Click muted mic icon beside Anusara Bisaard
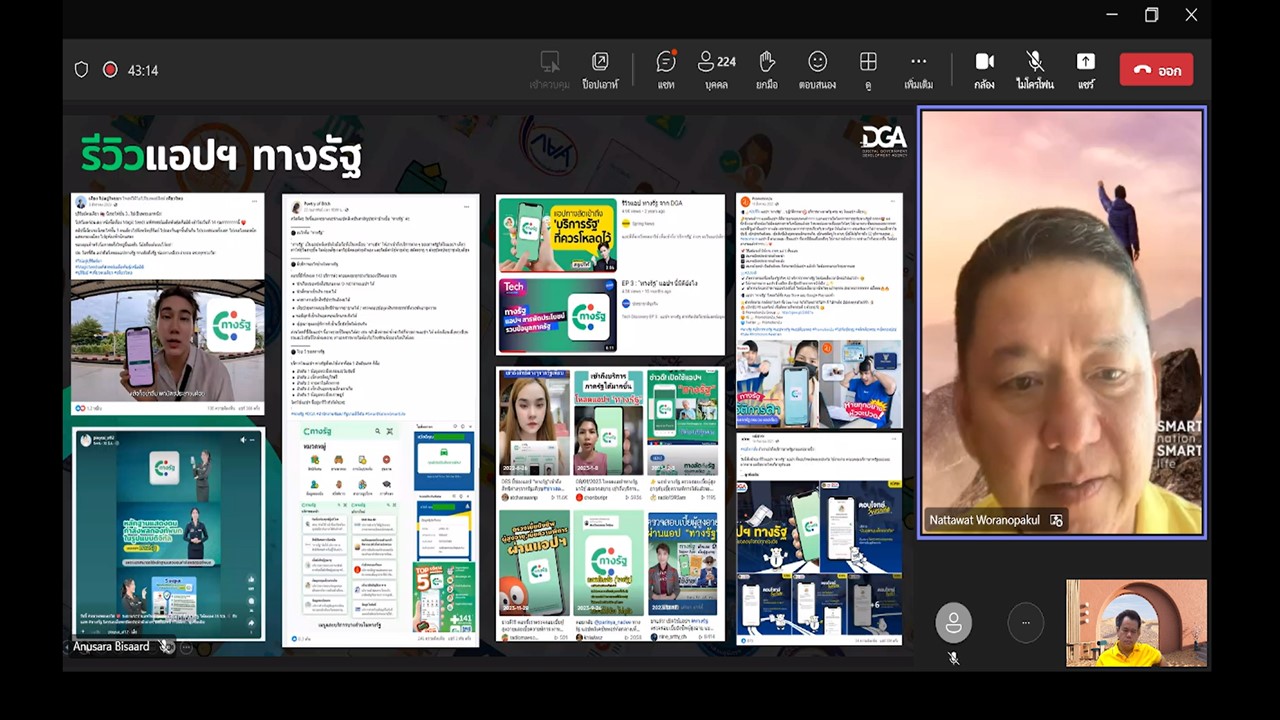Viewport: 1280px width, 720px height. pos(166,647)
